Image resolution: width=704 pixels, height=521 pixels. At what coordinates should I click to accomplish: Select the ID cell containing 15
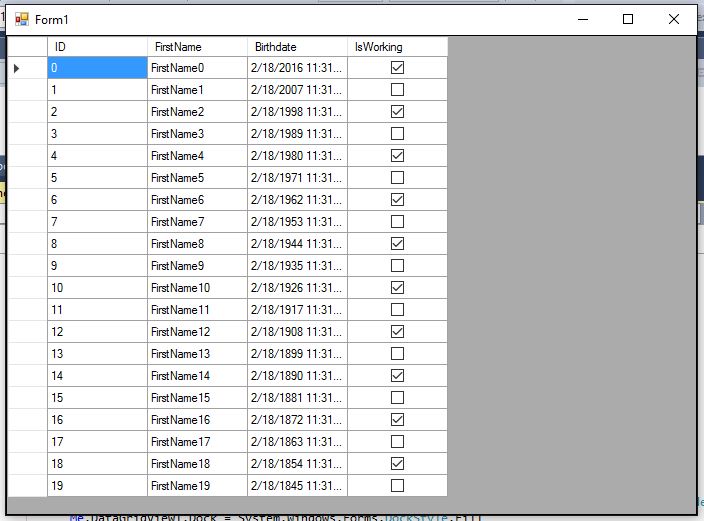pos(97,398)
